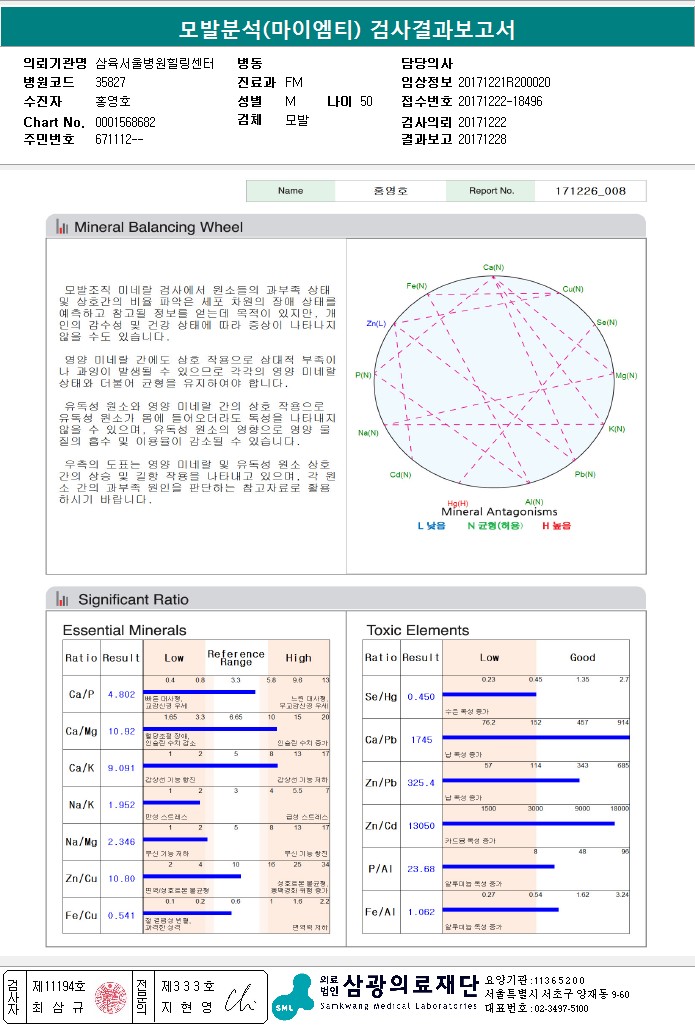Click the specialist number 제333호

(x=188, y=986)
